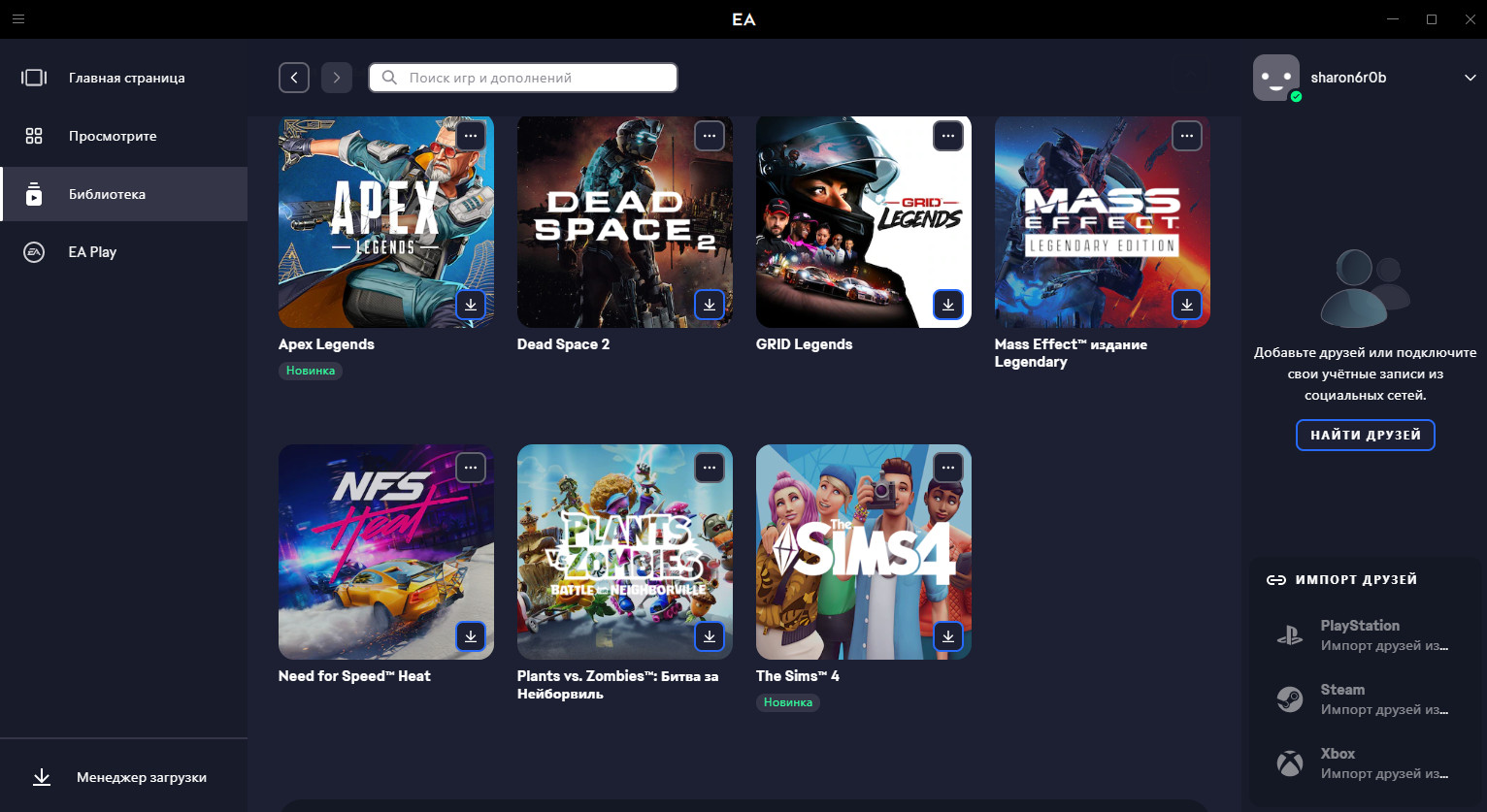Click the library icon in sidebar
This screenshot has height=812, width=1487.
click(34, 194)
